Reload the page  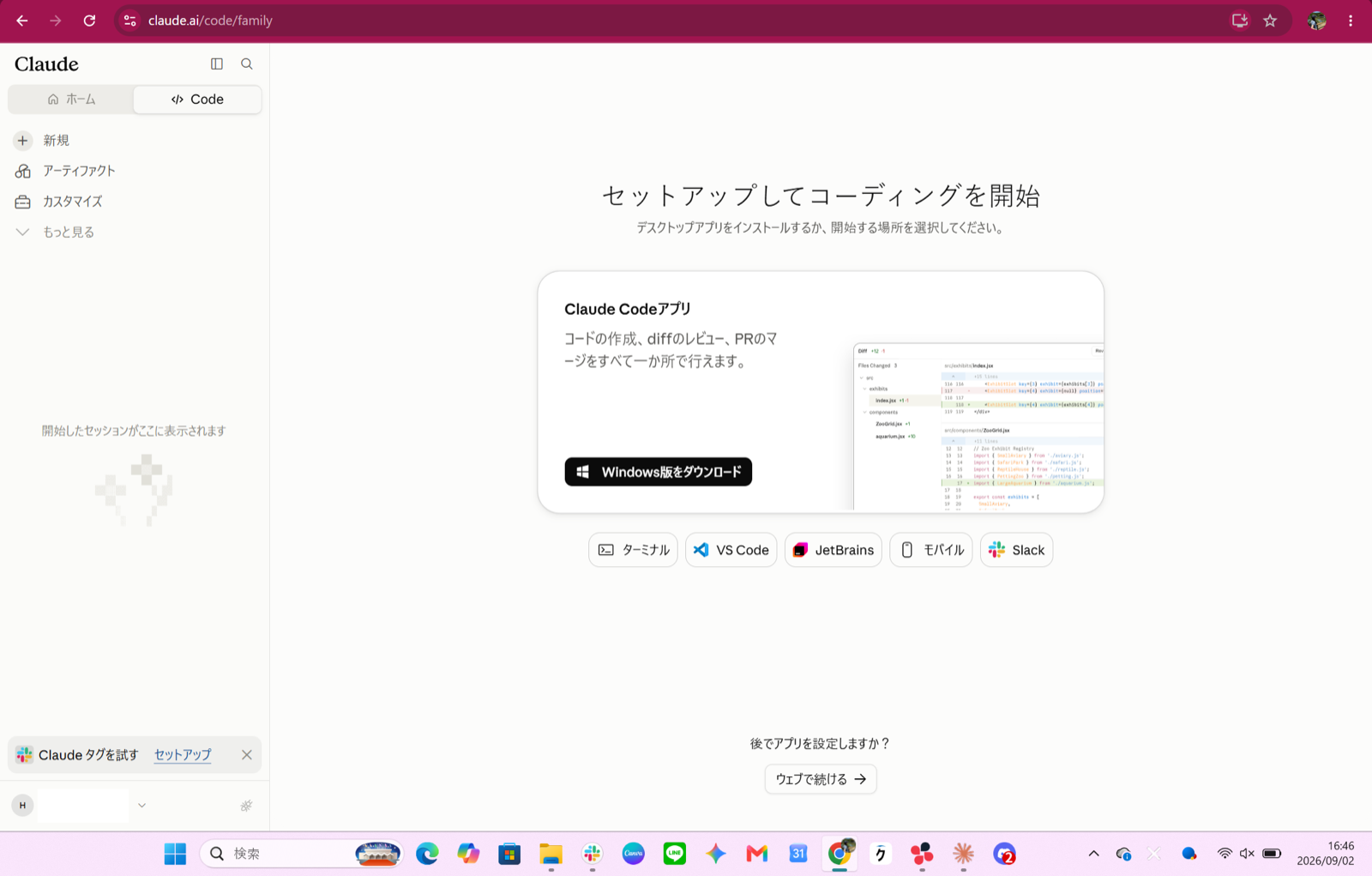[89, 21]
